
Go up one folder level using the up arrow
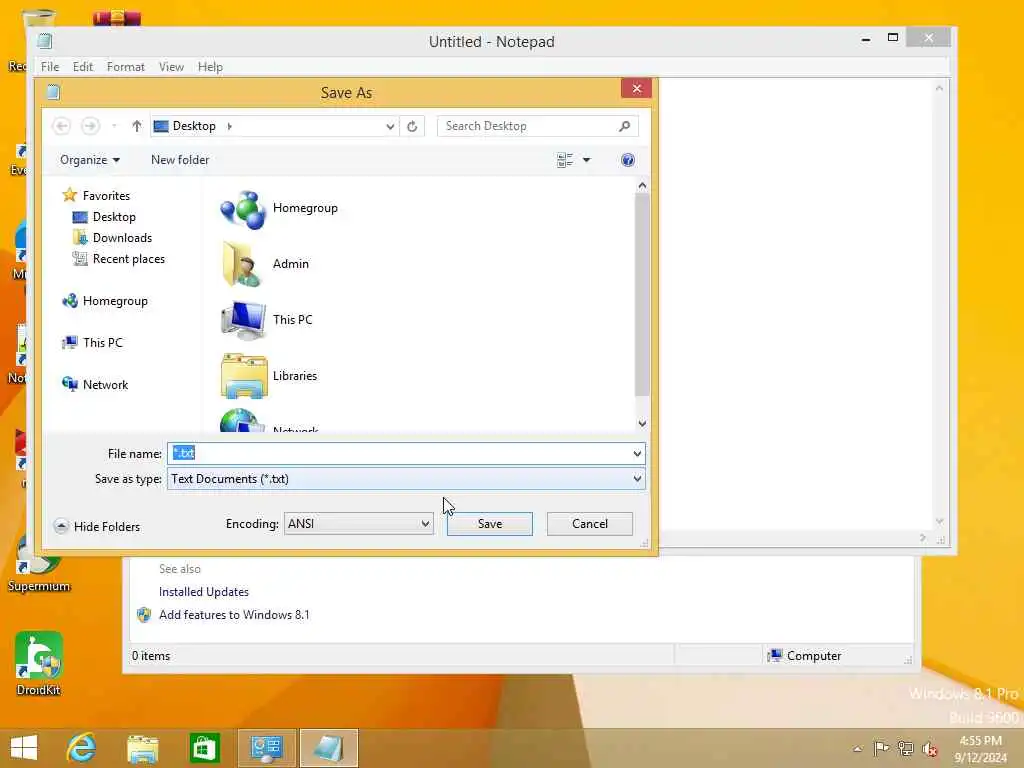click(x=136, y=126)
